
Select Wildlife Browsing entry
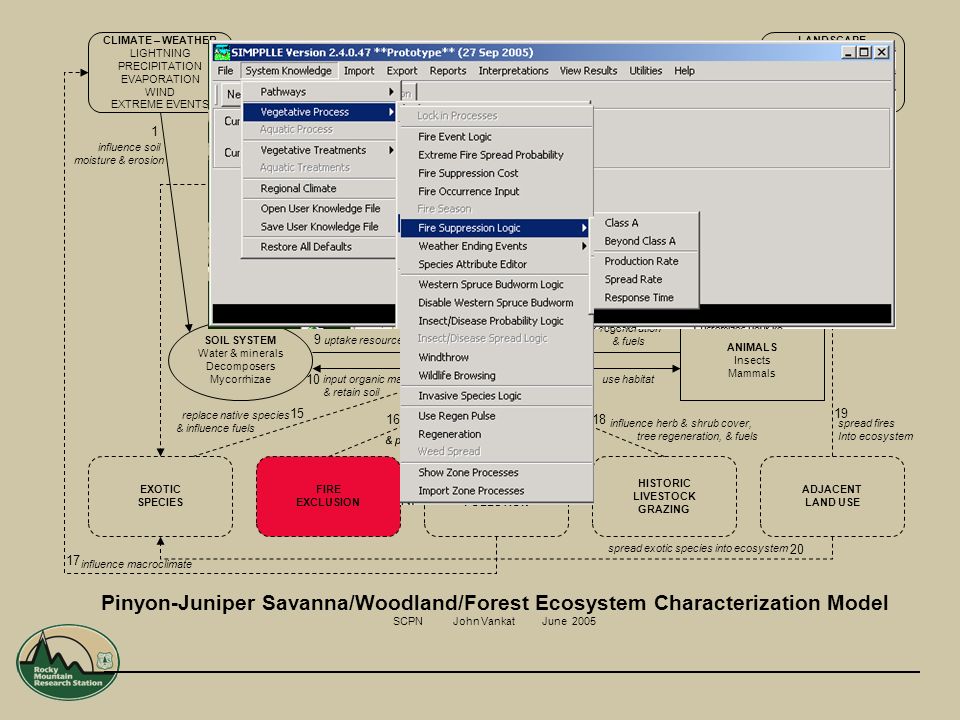[495, 376]
